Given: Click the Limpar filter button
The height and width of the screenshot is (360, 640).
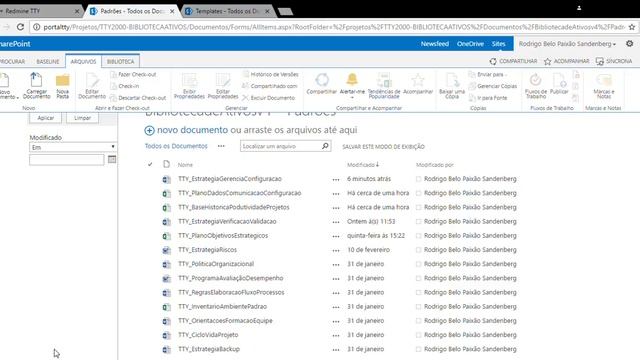Looking at the screenshot, I should pos(82,118).
